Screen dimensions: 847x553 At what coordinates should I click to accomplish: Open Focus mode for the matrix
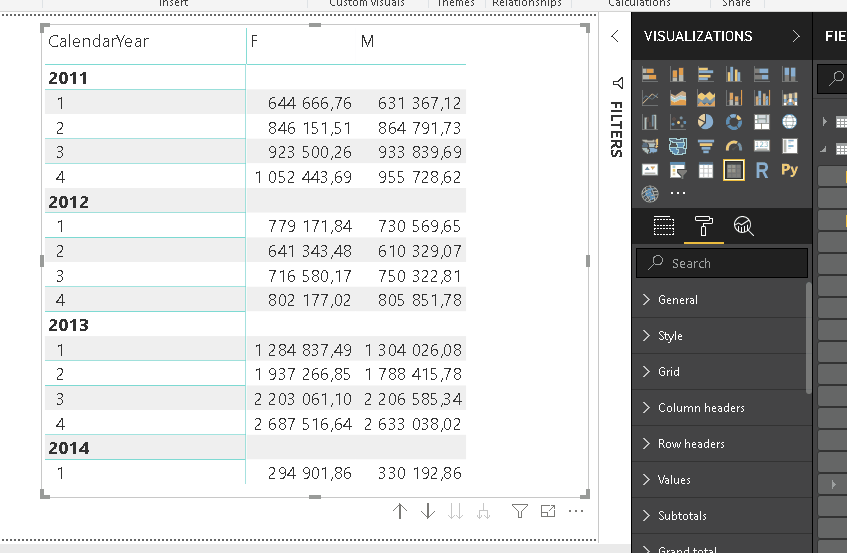click(x=548, y=511)
